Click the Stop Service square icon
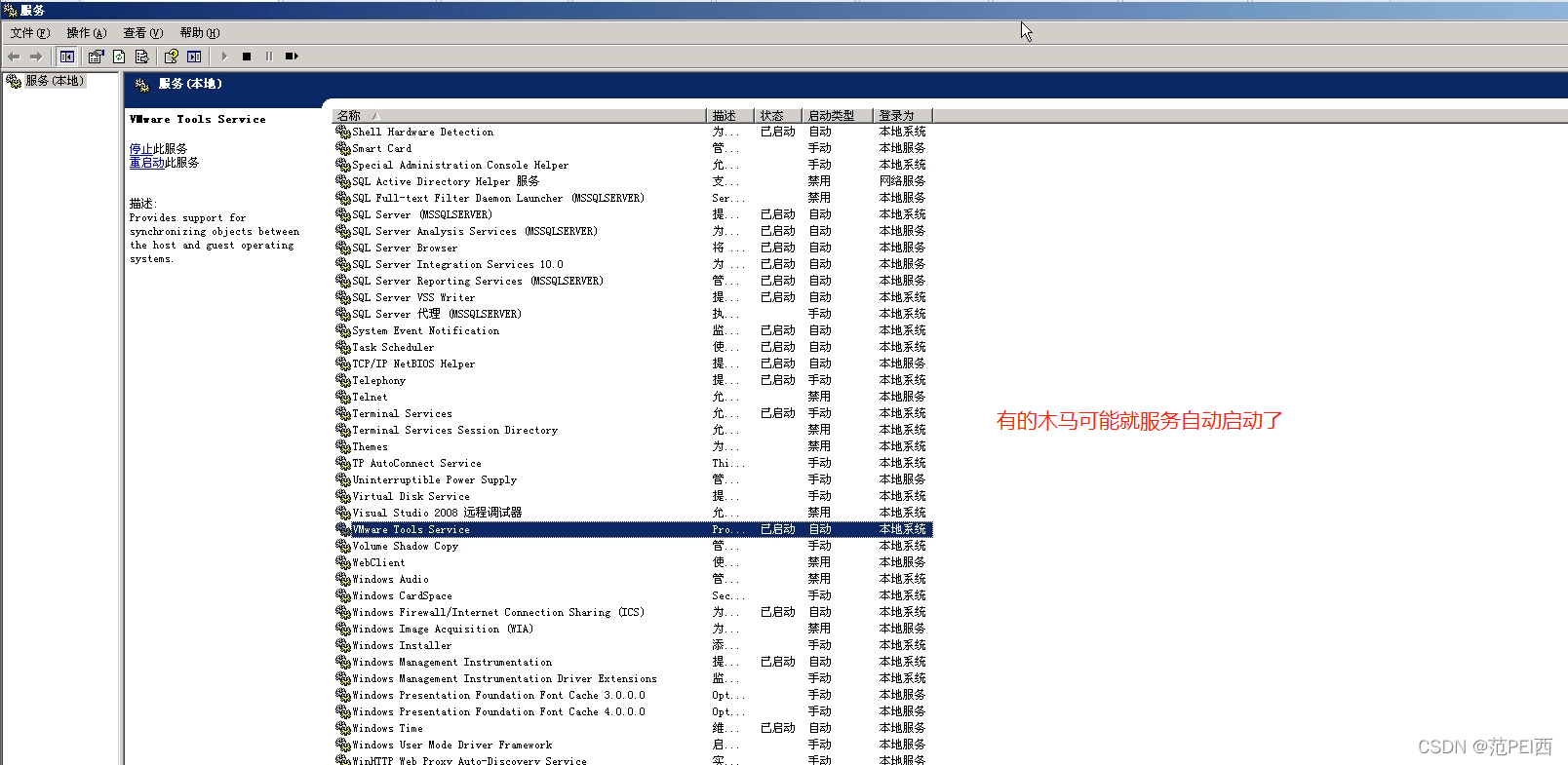Viewport: 1568px width, 765px height. coord(247,57)
